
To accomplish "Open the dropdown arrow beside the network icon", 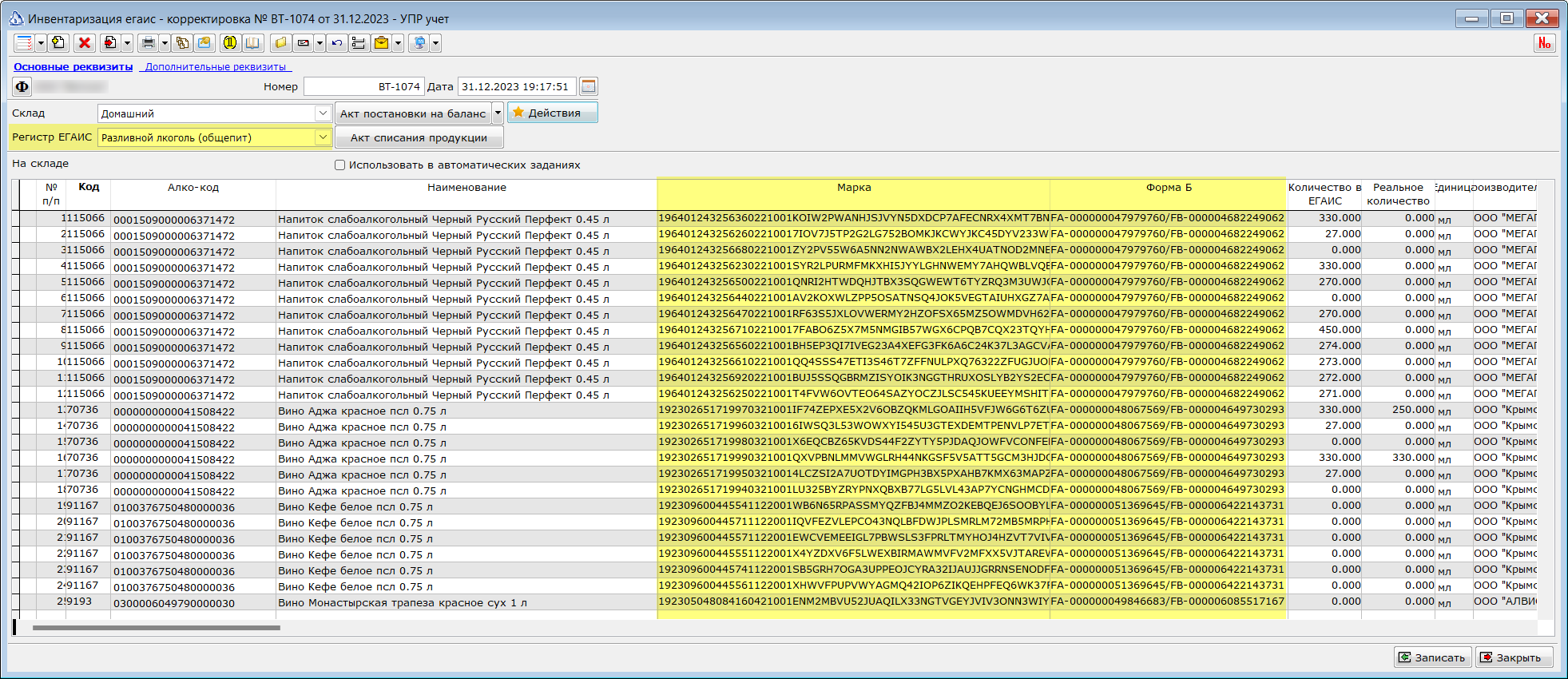I will [435, 43].
